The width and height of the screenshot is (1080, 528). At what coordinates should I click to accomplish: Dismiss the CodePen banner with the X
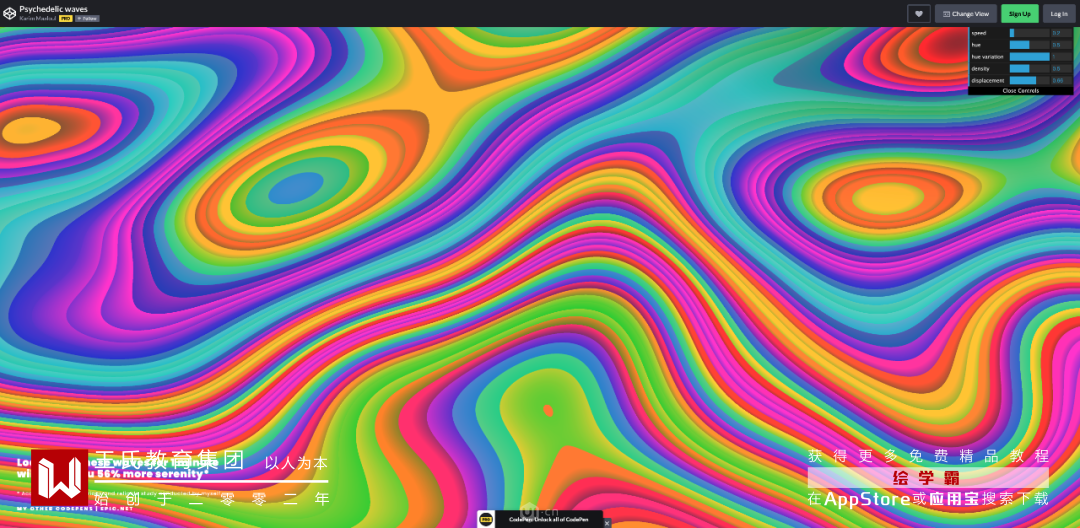607,523
